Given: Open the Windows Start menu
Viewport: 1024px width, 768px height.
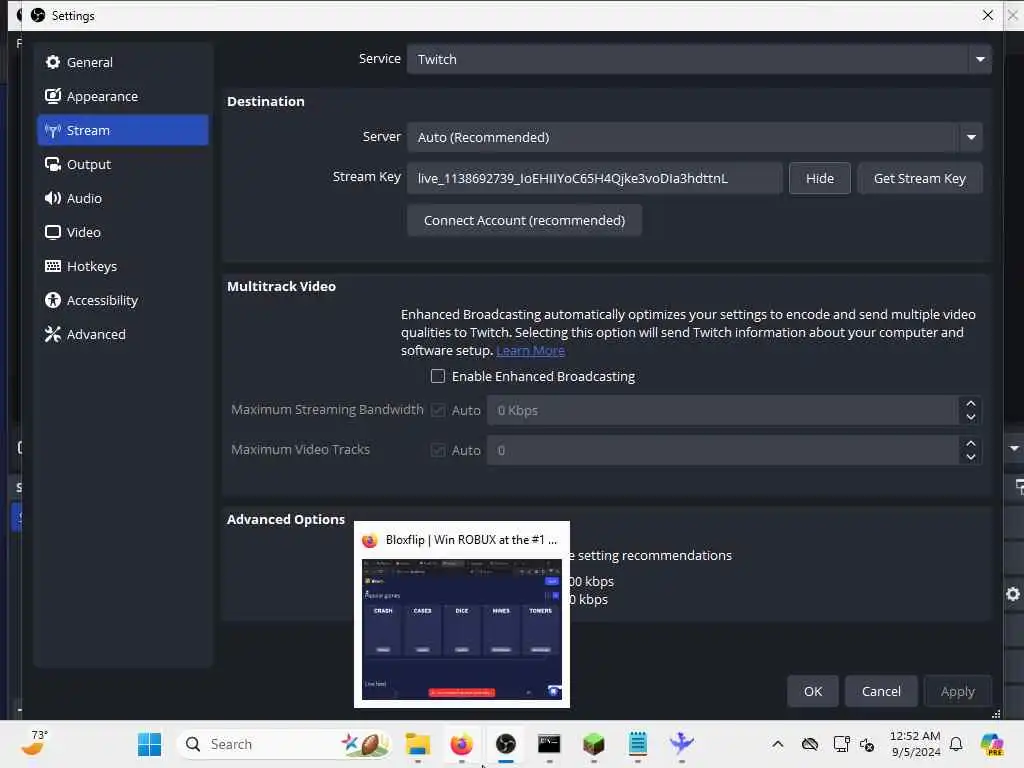Looking at the screenshot, I should coord(150,744).
